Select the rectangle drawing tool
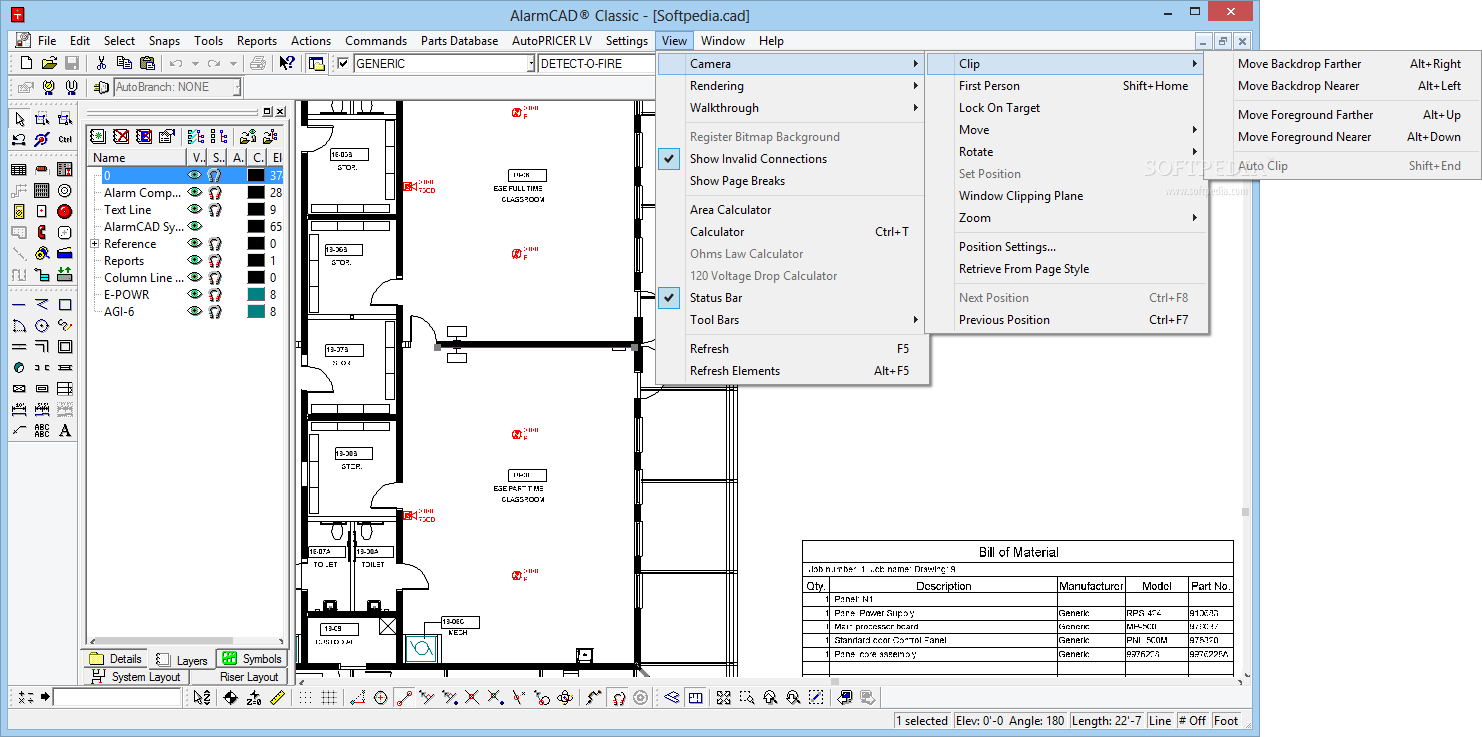This screenshot has height=737, width=1482. click(65, 304)
